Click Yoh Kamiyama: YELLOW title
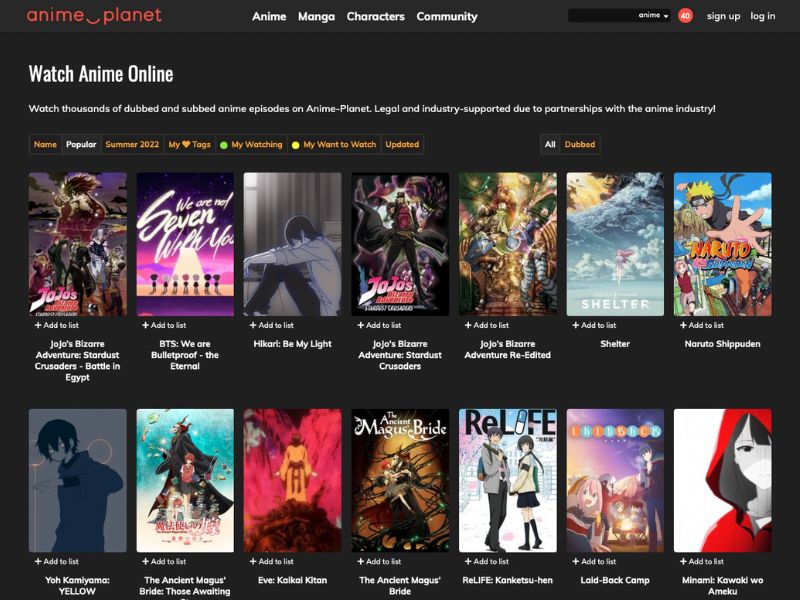 pos(78,586)
